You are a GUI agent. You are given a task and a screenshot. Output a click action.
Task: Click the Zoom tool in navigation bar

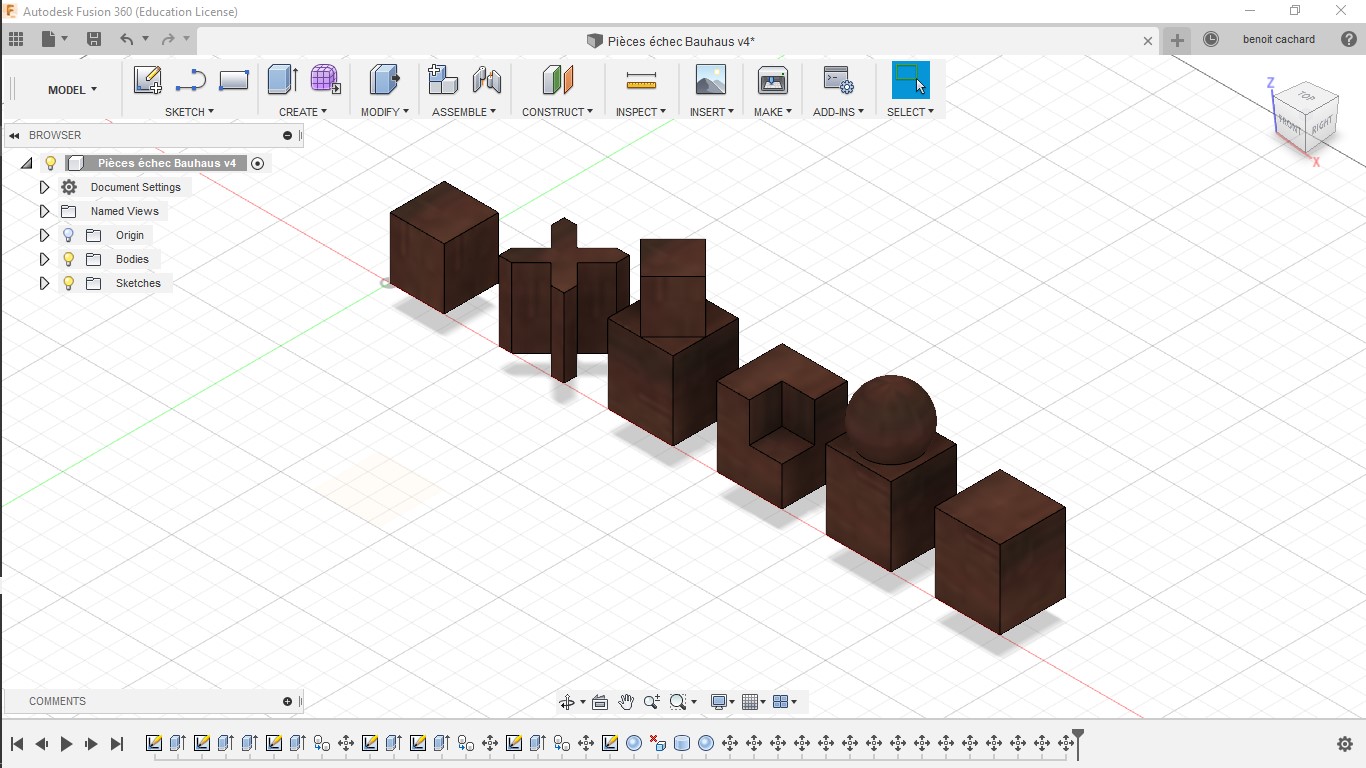(652, 702)
